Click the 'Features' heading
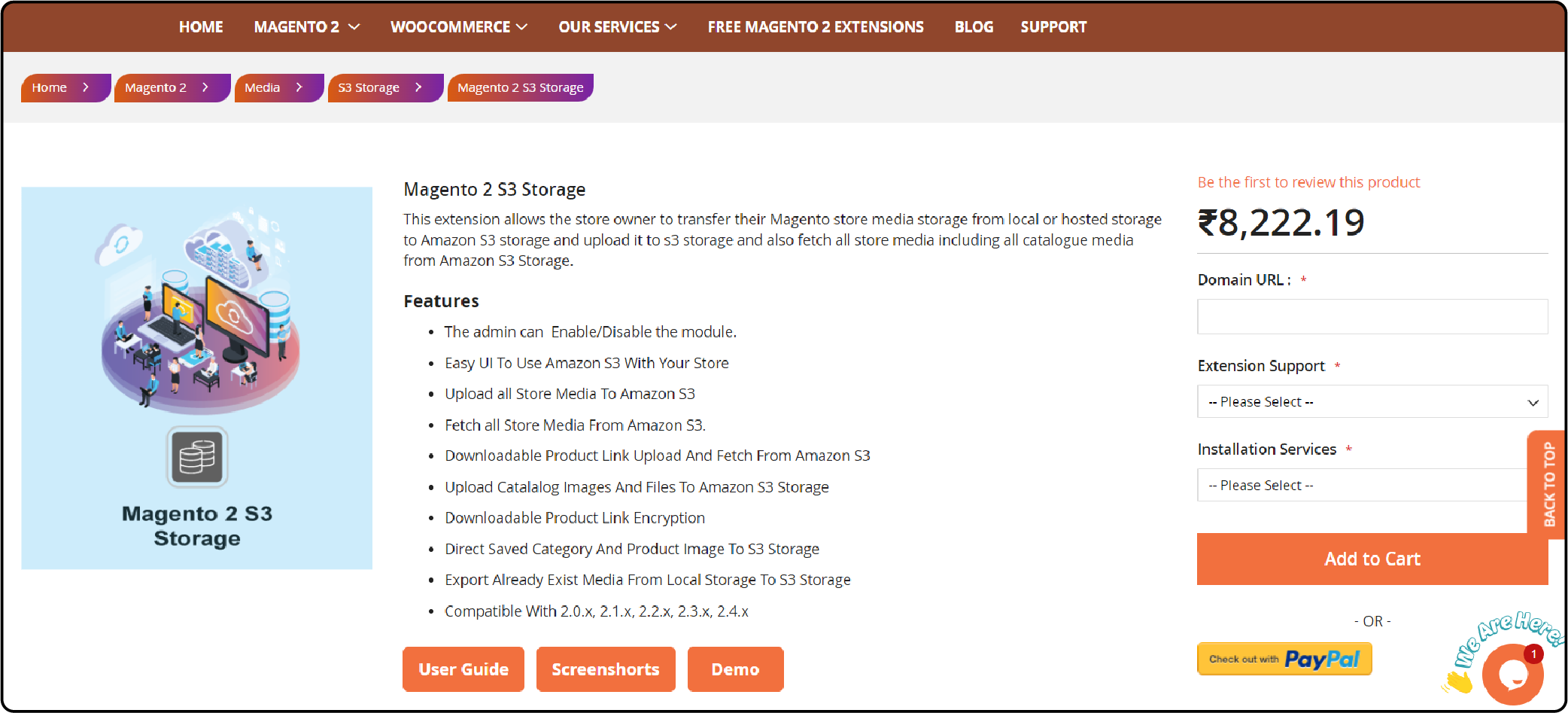 (x=441, y=301)
